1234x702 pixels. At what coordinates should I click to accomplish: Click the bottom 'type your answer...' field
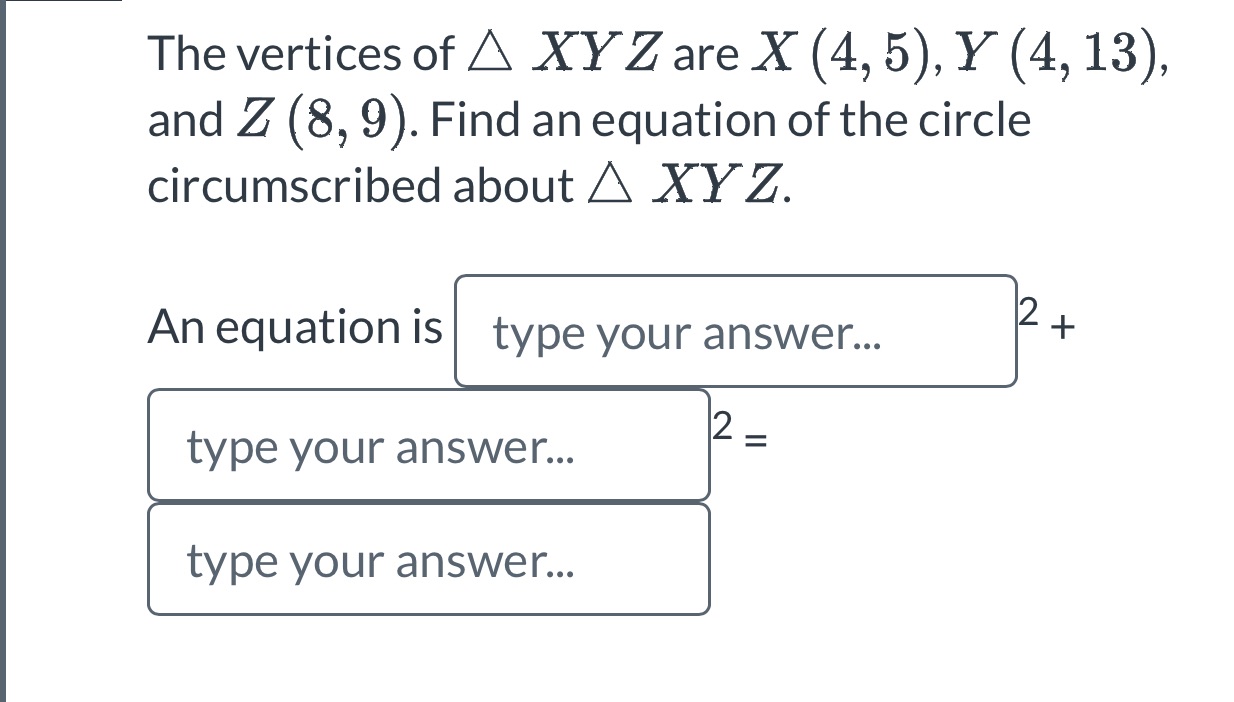(428, 558)
